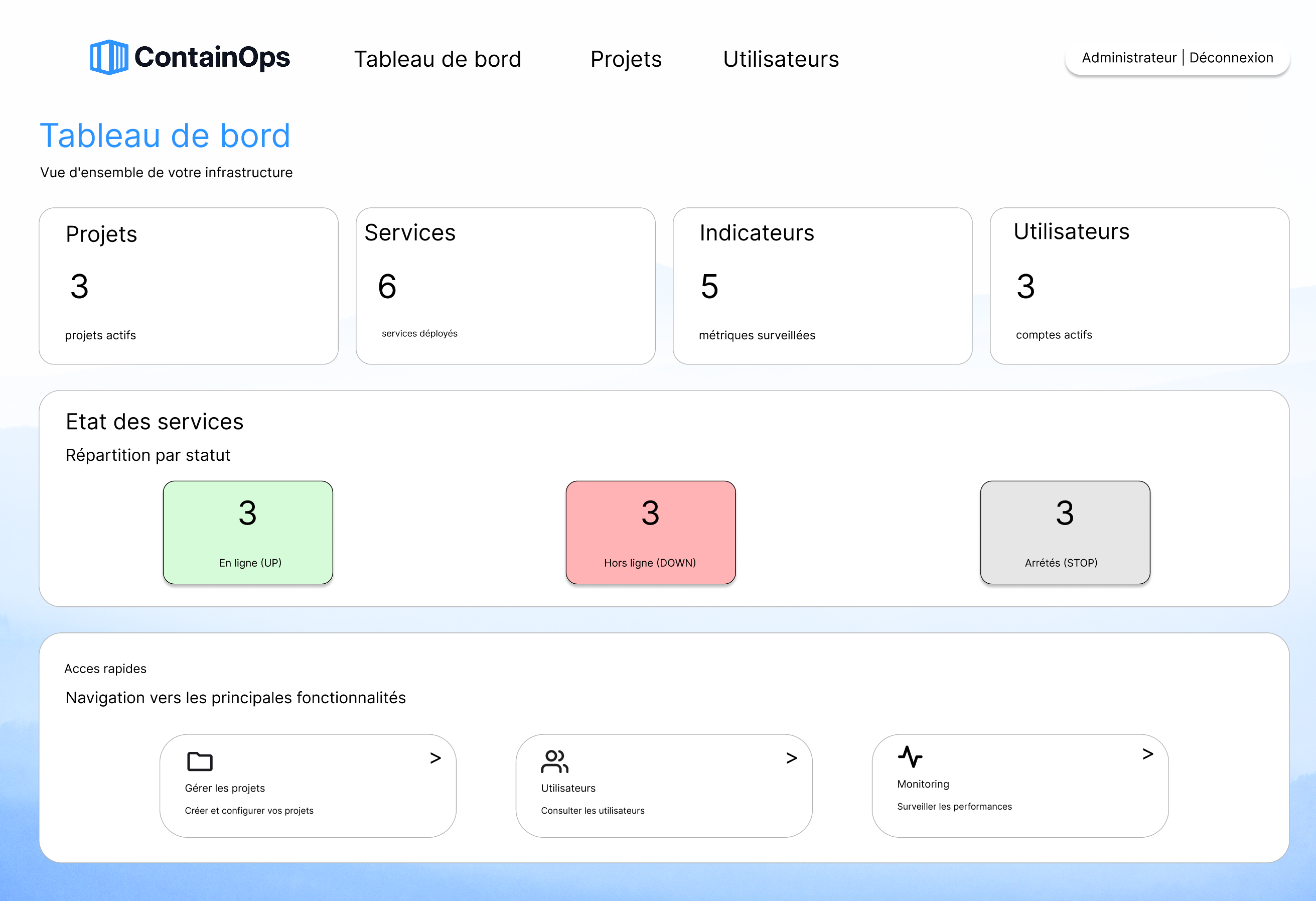Expand the Monitoring shortcut chevron arrow
1316x901 pixels.
pyautogui.click(x=1147, y=754)
